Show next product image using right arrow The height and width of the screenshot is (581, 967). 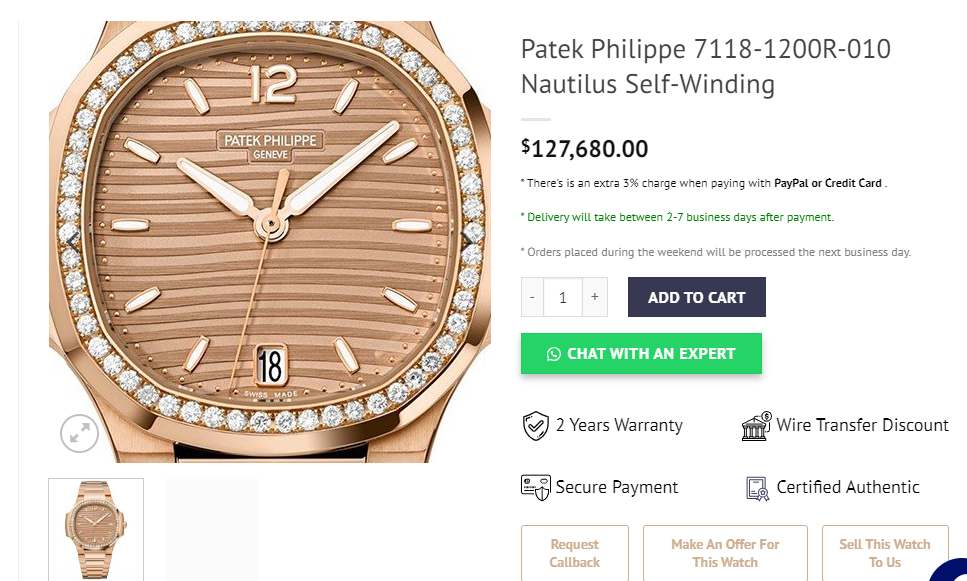click(467, 239)
